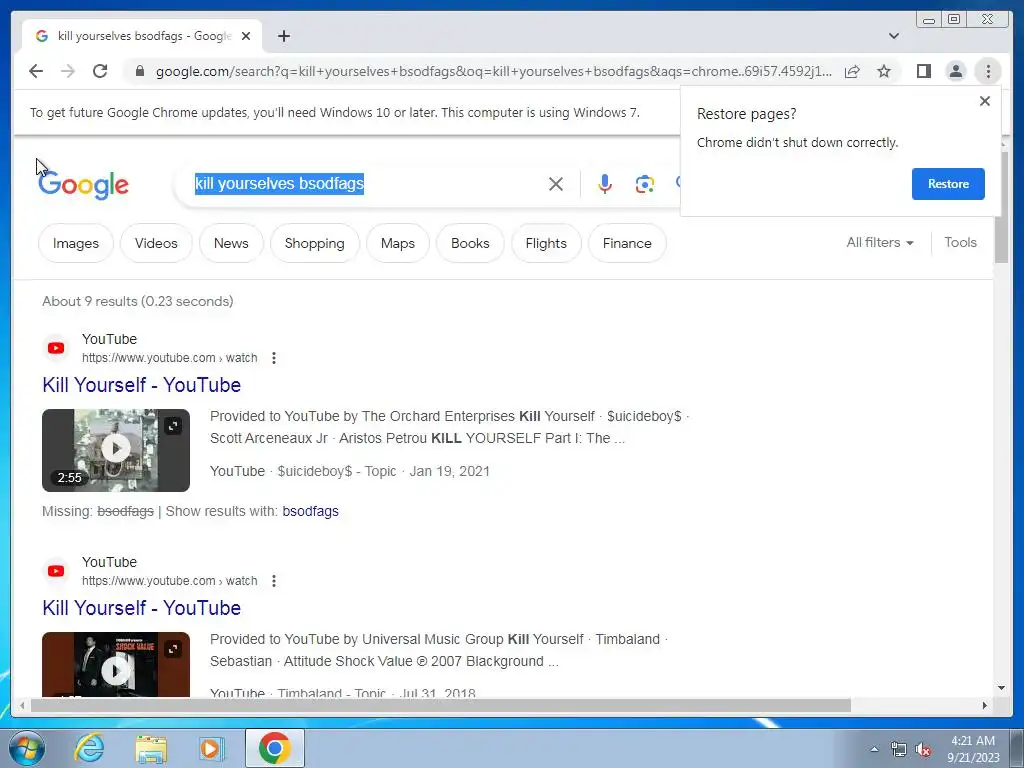Click the address bar URL
This screenshot has height=768, width=1024.
tap(494, 71)
